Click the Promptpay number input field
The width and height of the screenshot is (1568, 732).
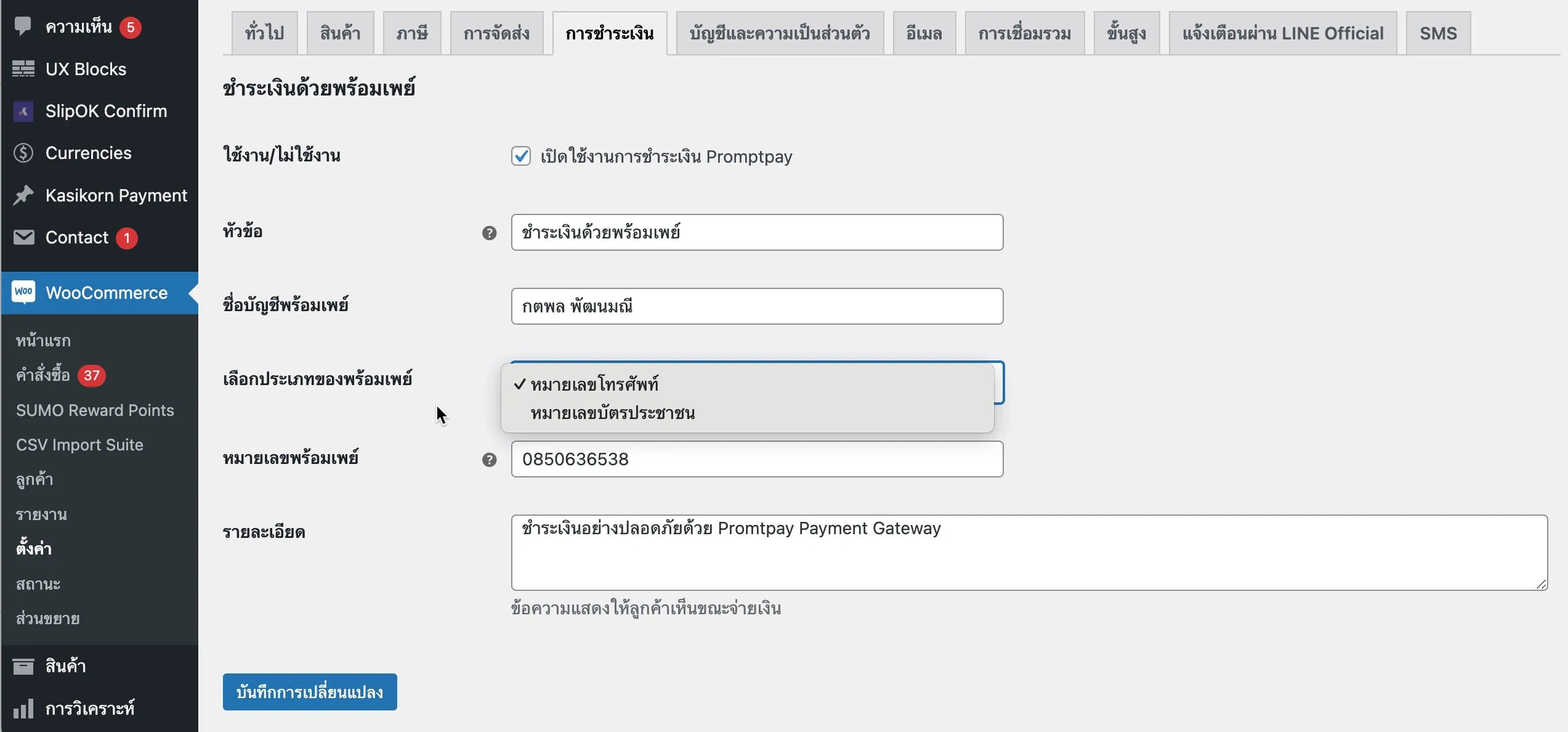tap(756, 459)
